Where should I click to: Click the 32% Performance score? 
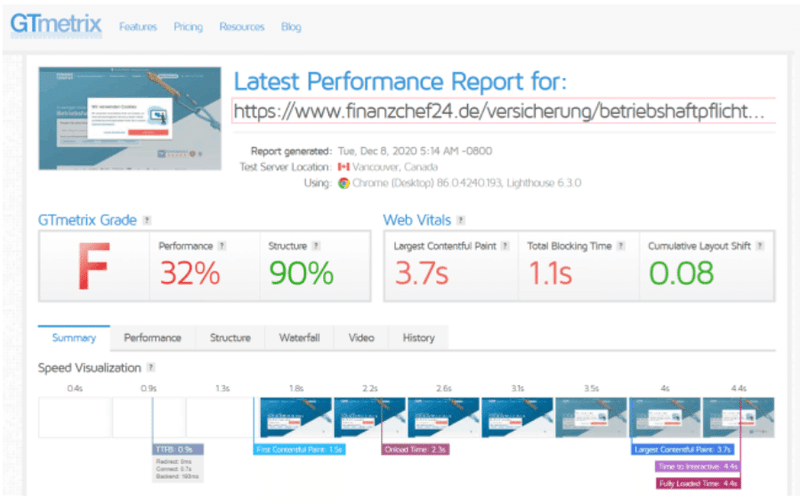190,273
